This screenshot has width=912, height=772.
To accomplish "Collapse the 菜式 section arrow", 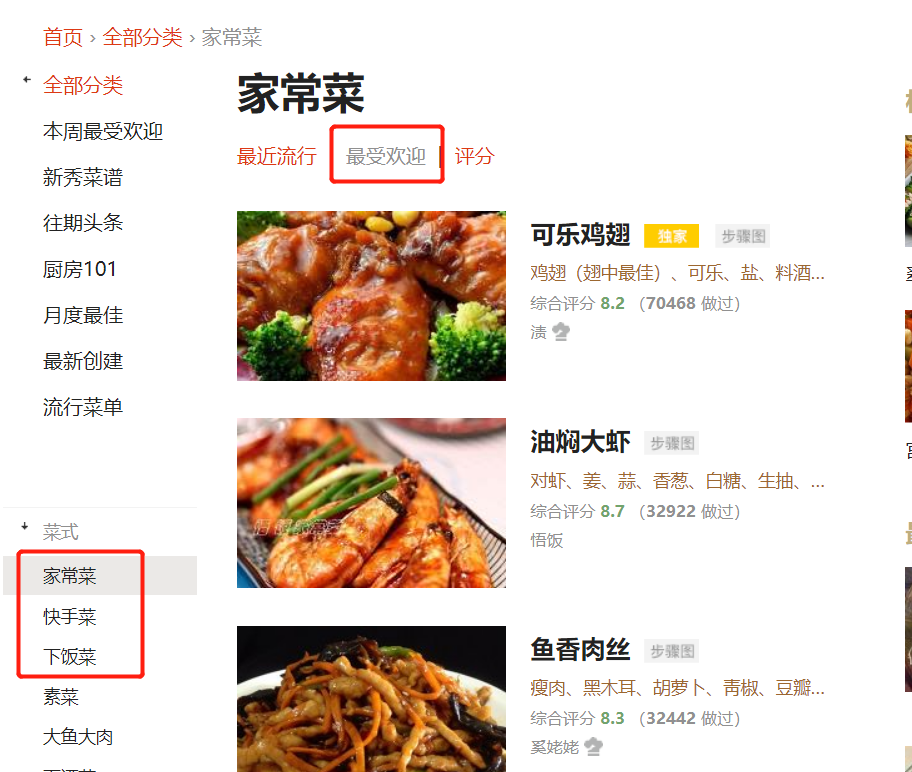I will [x=24, y=526].
